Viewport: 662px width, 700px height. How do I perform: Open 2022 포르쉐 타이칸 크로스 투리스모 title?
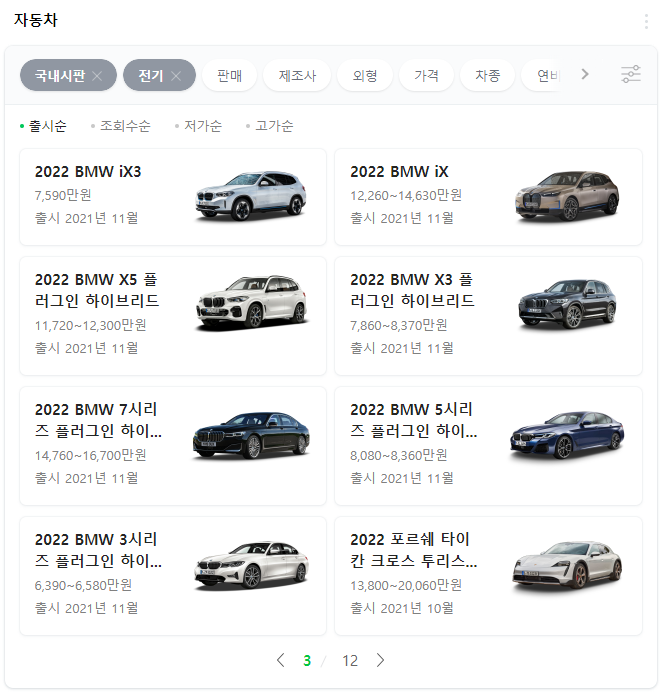[x=414, y=550]
